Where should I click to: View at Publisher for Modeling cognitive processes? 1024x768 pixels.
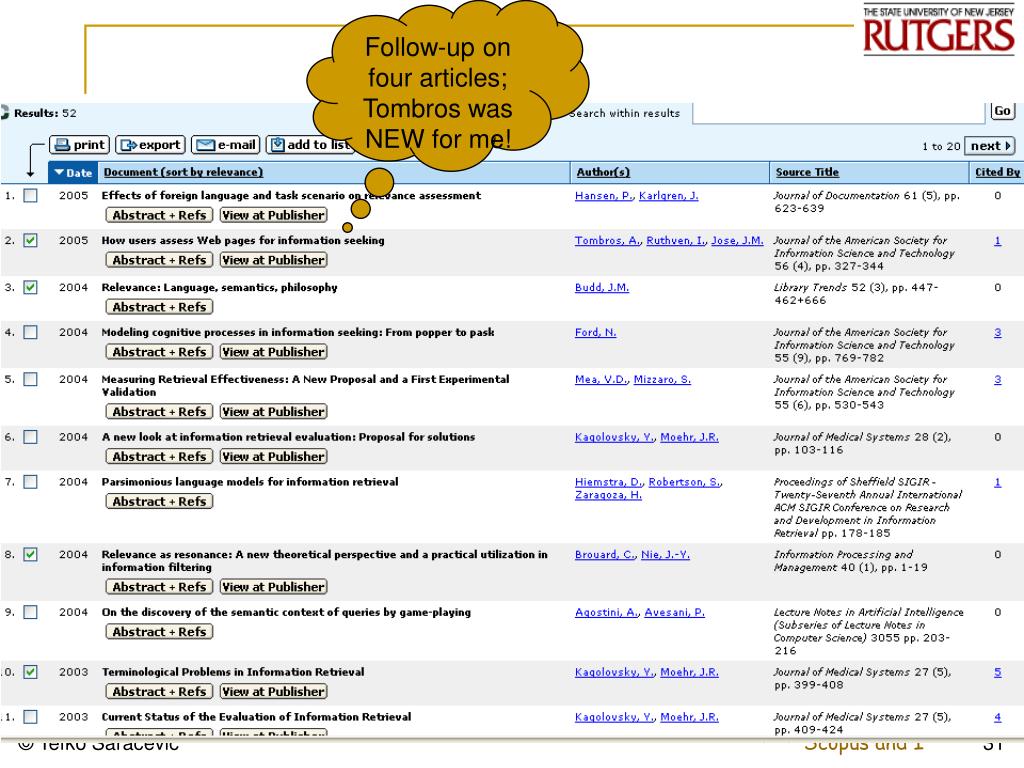point(273,352)
